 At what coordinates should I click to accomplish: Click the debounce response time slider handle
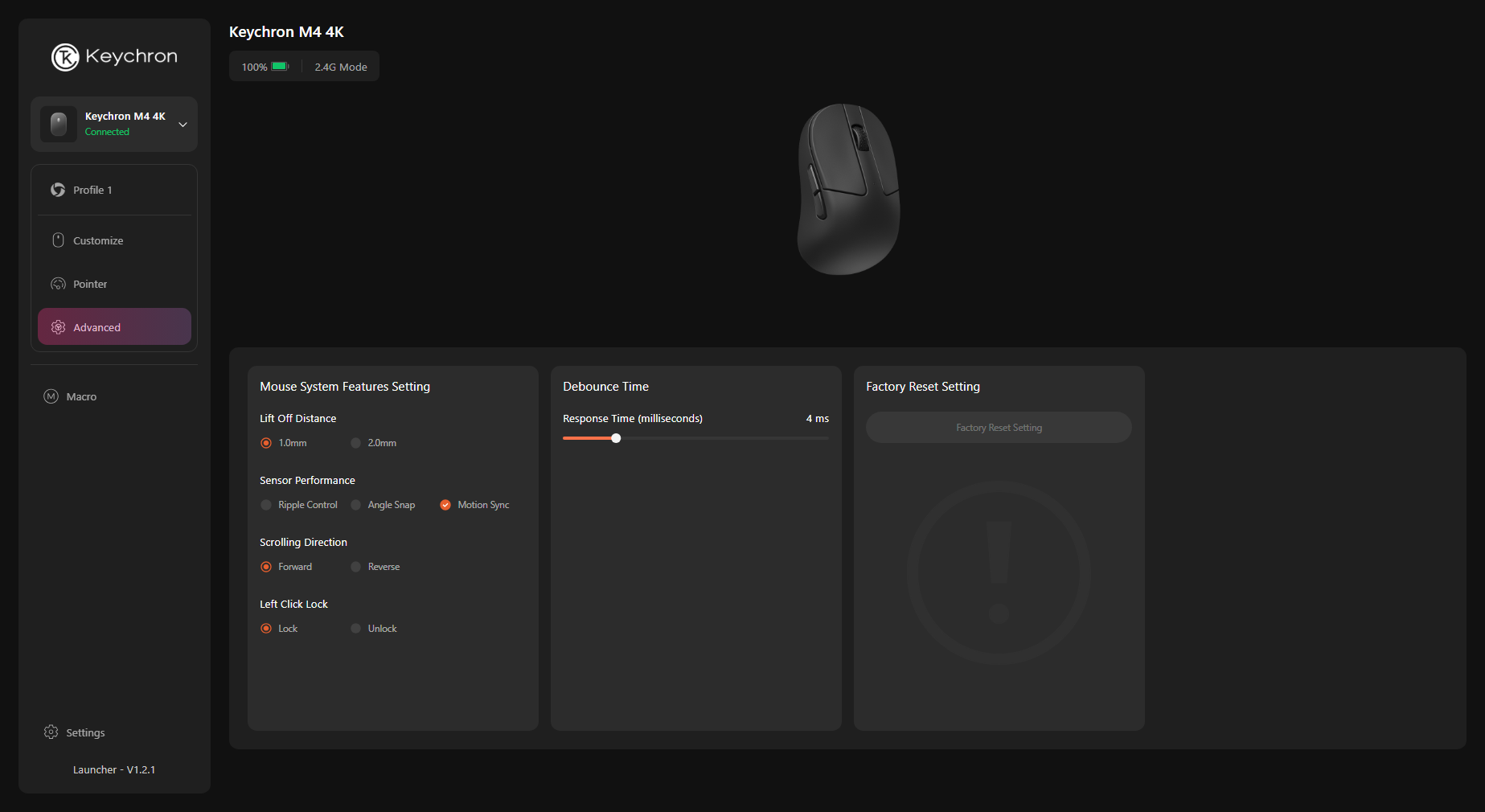pos(616,438)
